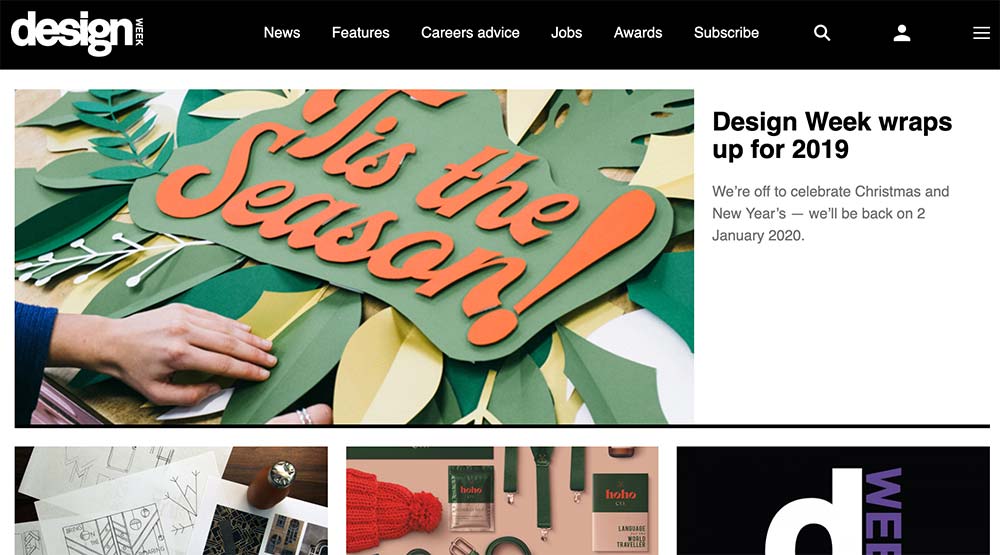The image size is (1000, 555).
Task: Open the article summary about Christmas break
Action: 830,214
